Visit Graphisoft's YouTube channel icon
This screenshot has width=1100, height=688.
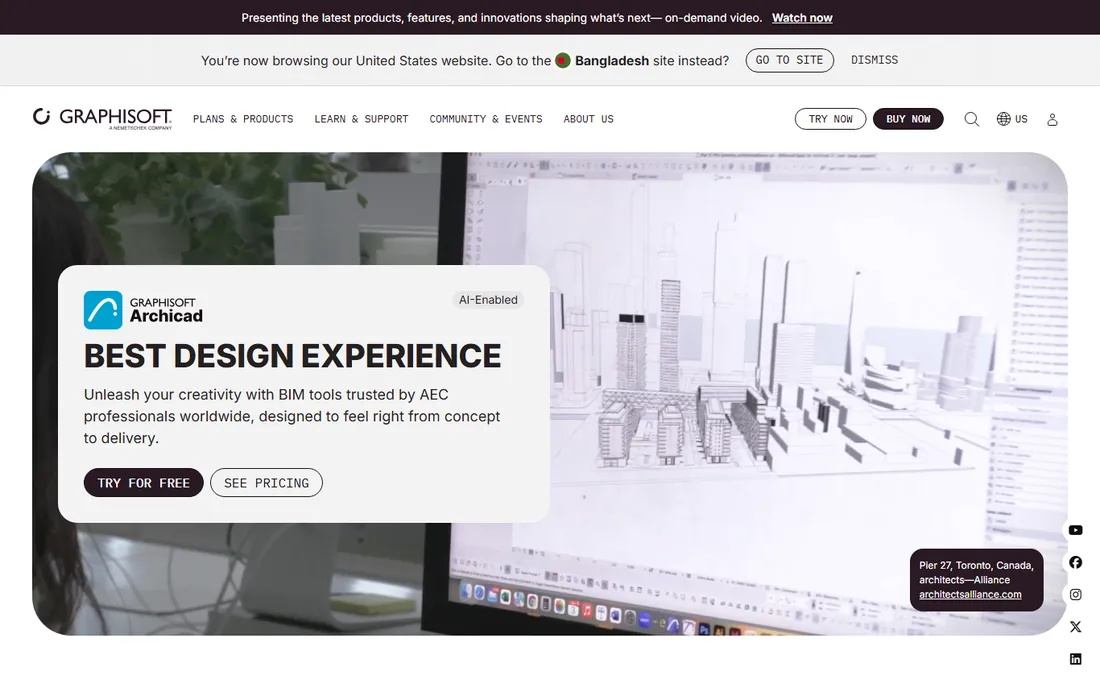pyautogui.click(x=1075, y=530)
